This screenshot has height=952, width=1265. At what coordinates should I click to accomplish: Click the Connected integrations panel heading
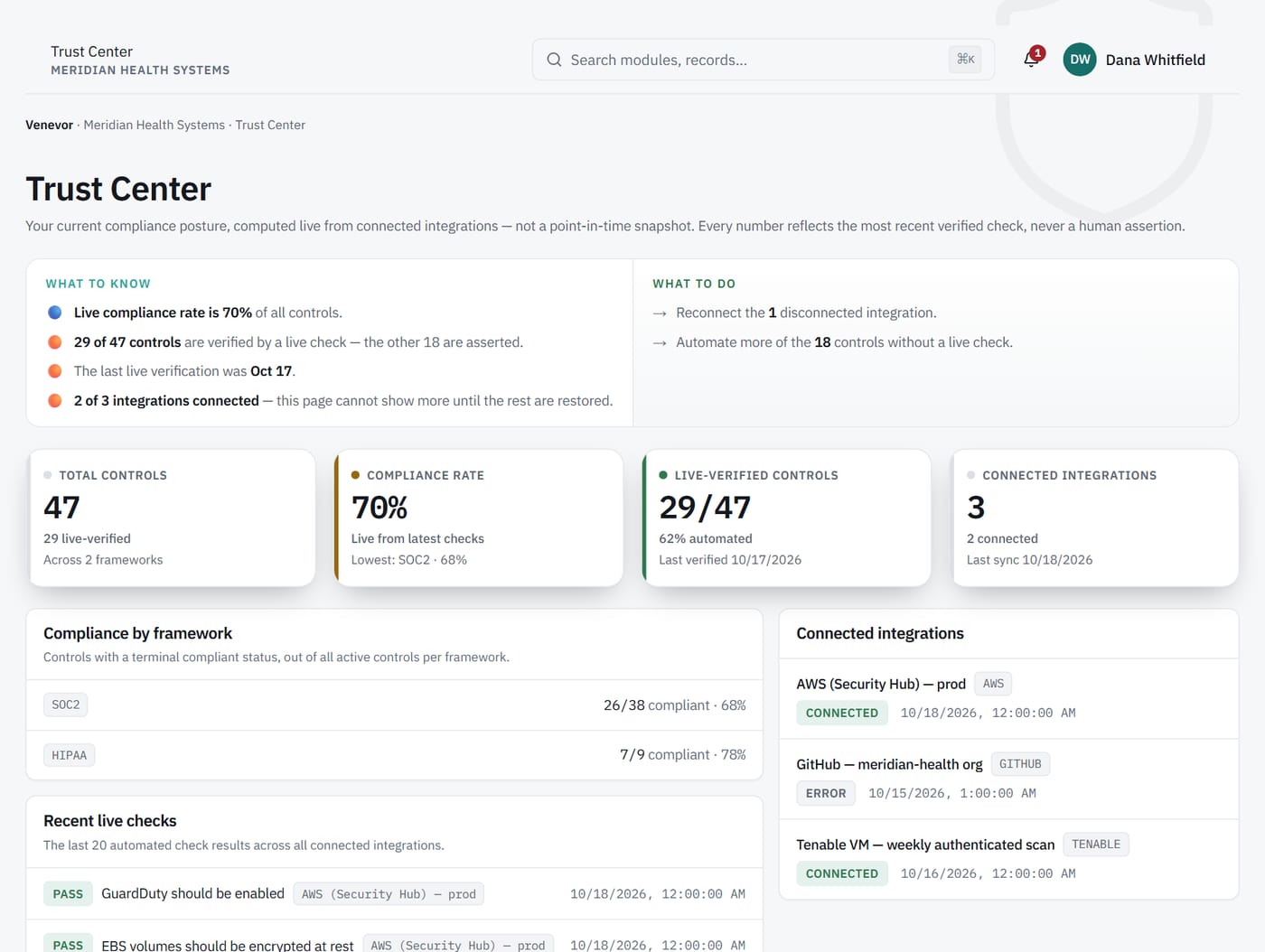(x=880, y=633)
